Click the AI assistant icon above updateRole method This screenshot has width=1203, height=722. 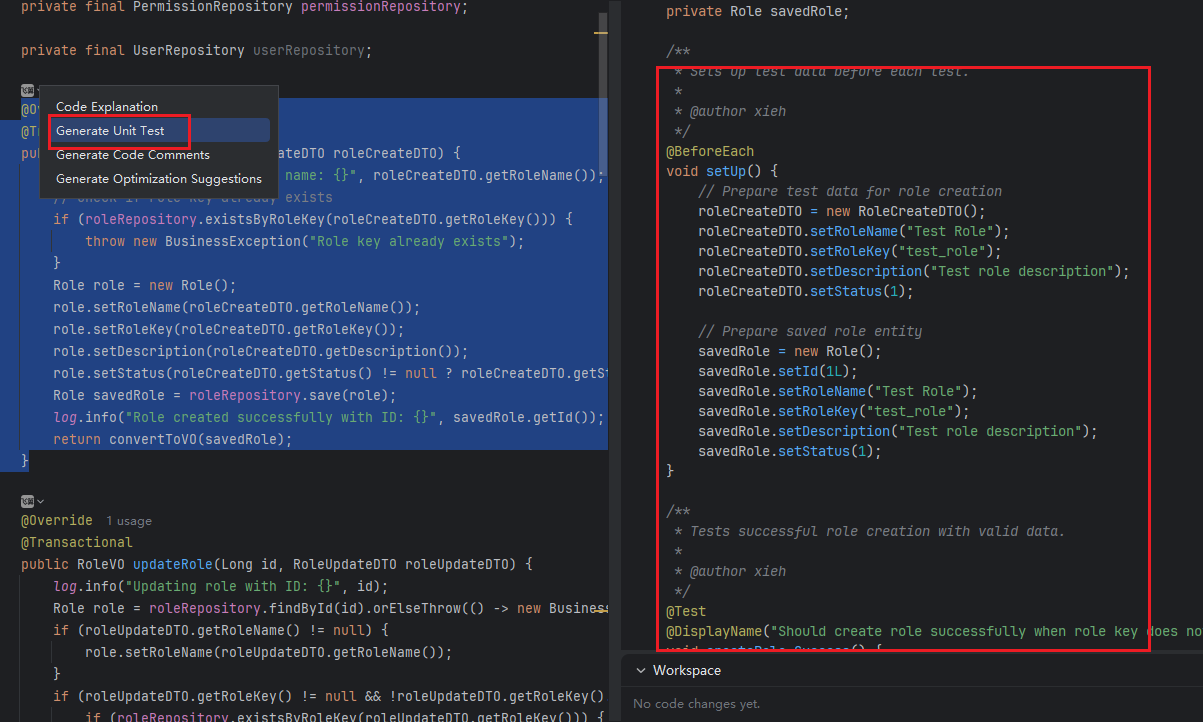click(x=28, y=500)
